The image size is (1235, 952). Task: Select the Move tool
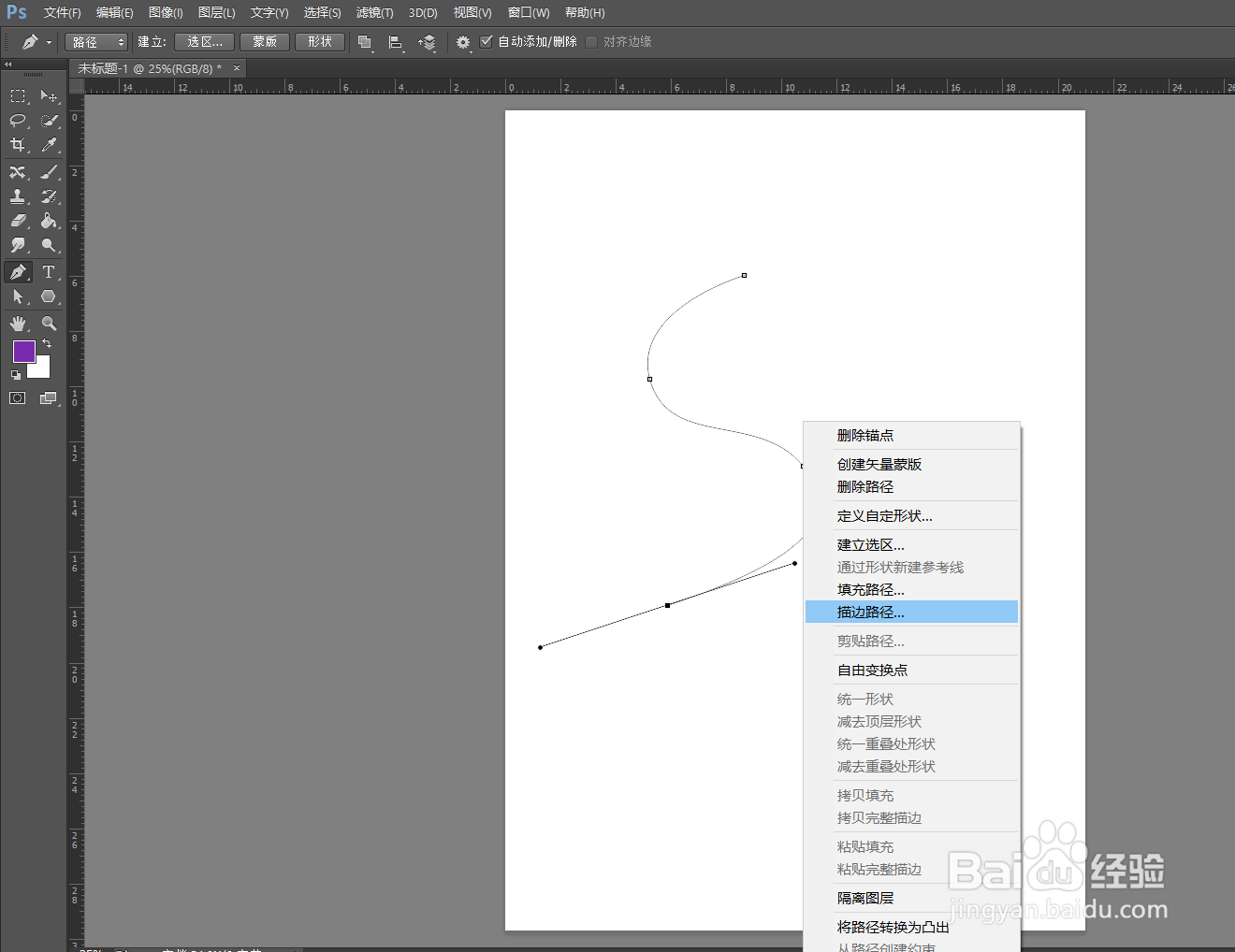click(x=49, y=96)
